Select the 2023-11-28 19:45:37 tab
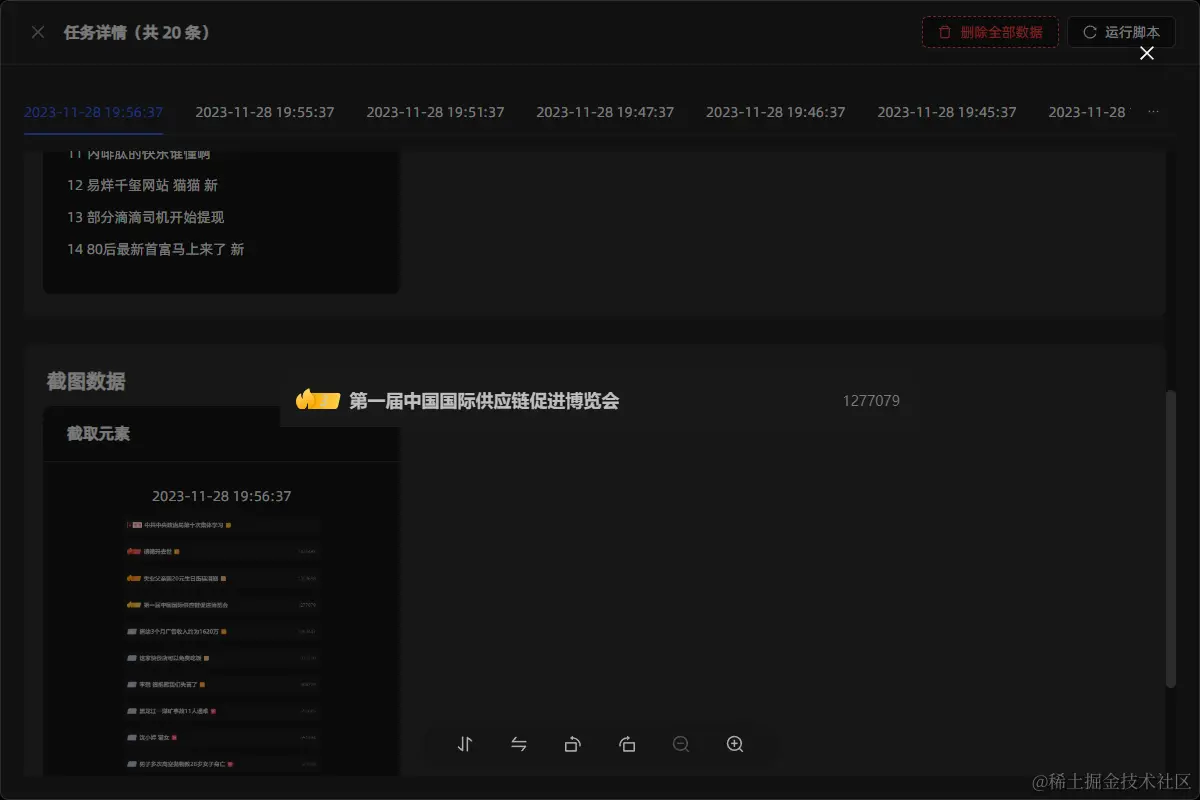Screen dimensions: 1200x800 tap(947, 112)
